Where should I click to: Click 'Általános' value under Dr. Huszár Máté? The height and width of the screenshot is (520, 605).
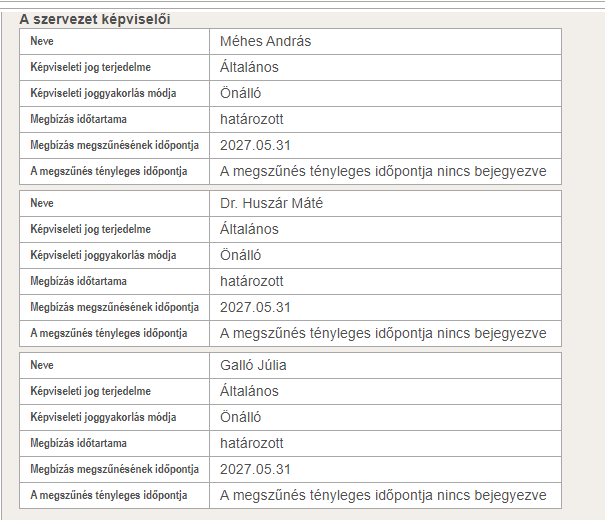(x=249, y=229)
